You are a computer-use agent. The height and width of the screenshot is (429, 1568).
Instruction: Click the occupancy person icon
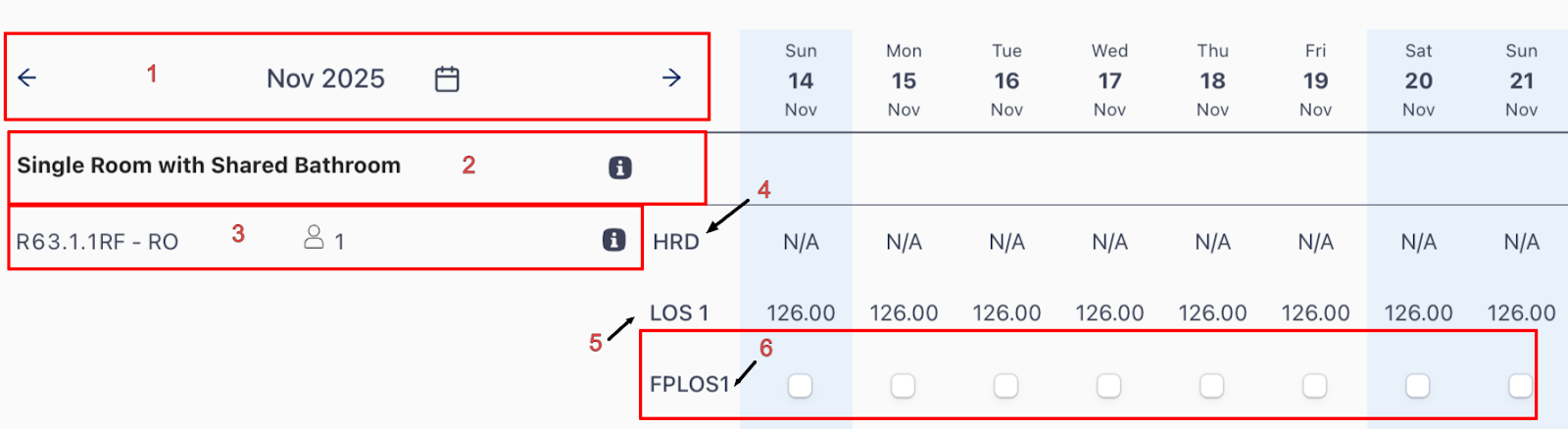pos(314,237)
